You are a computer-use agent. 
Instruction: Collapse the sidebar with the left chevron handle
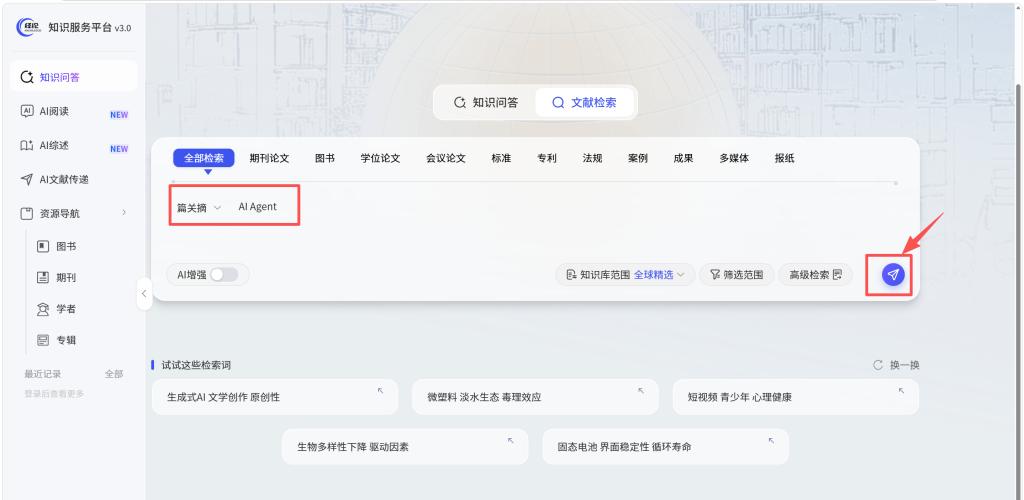(x=144, y=294)
